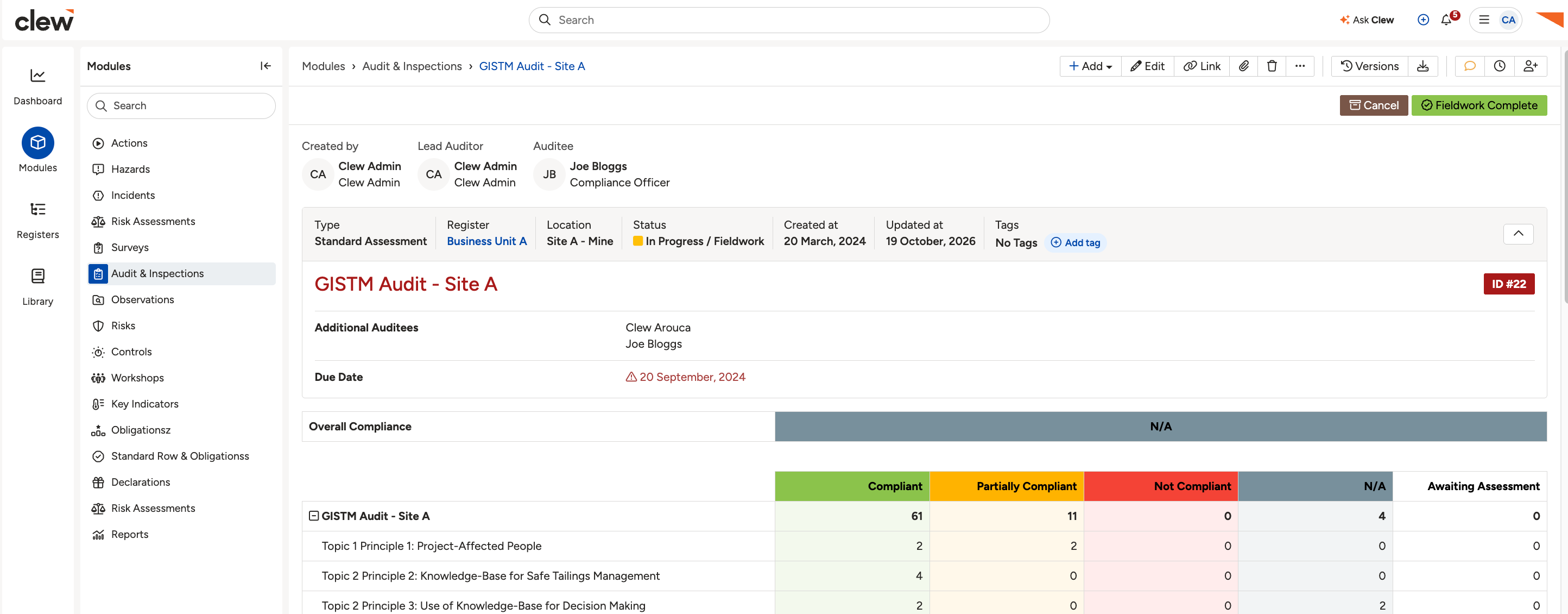Select Audit & Inspections module
Image resolution: width=1568 pixels, height=614 pixels.
click(181, 273)
